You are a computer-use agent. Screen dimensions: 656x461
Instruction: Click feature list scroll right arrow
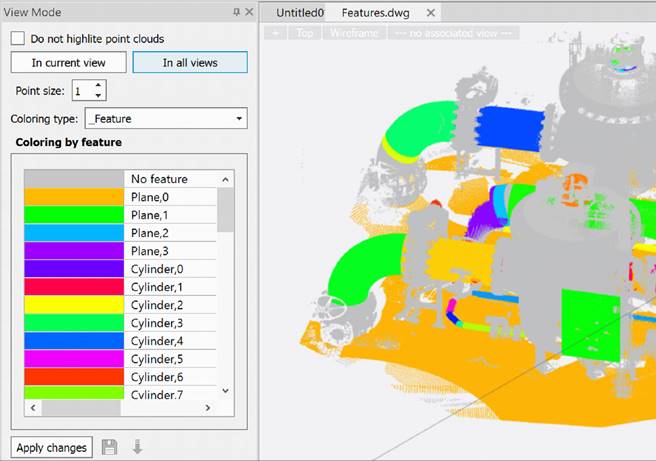[208, 407]
